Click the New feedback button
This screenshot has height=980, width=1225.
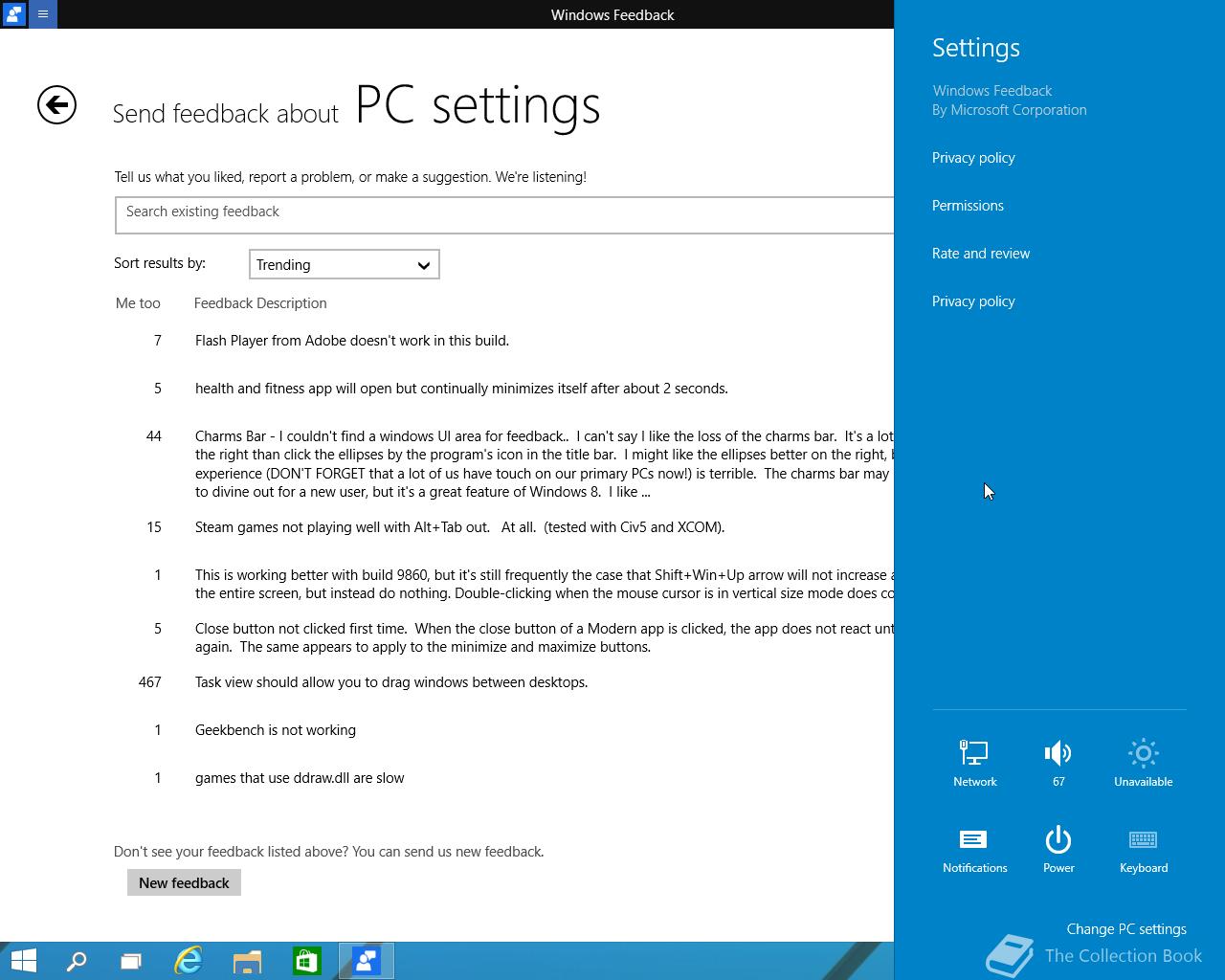tap(184, 882)
